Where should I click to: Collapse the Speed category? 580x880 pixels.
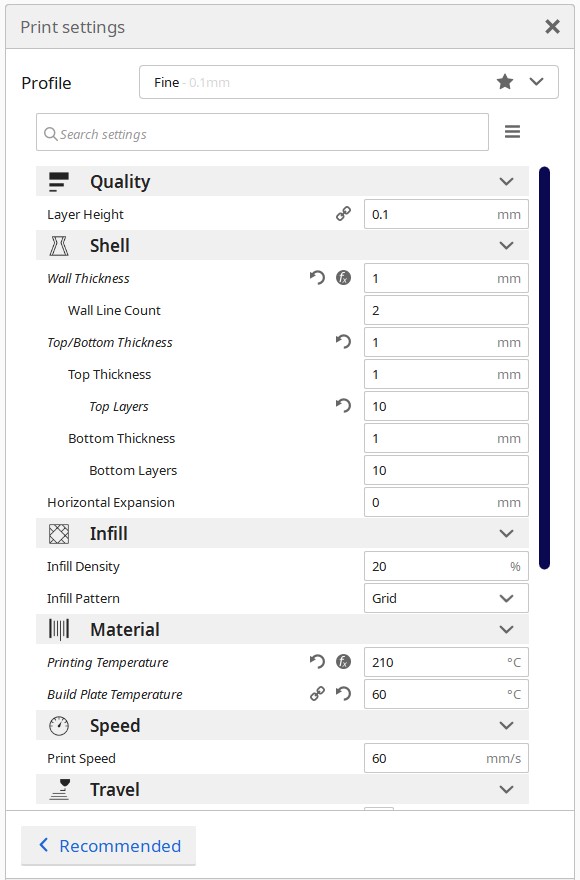click(282, 725)
